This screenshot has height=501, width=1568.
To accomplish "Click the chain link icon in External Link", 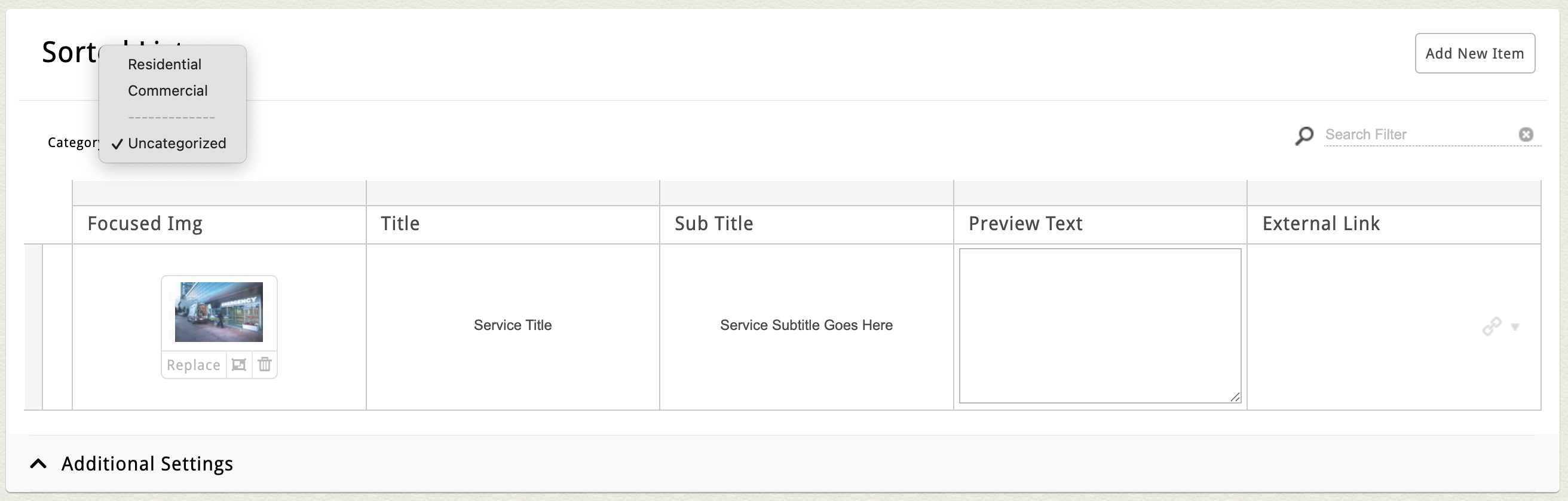I will pos(1492,327).
